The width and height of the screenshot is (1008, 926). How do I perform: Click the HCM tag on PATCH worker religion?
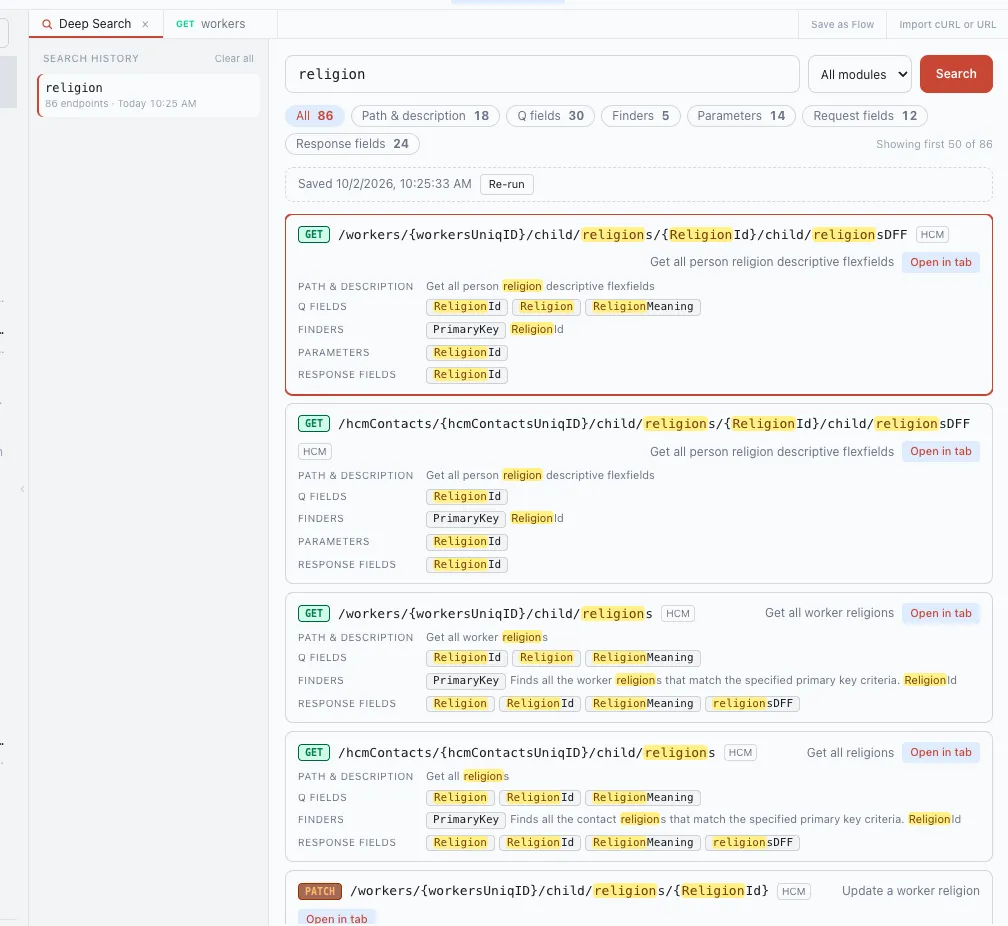793,891
